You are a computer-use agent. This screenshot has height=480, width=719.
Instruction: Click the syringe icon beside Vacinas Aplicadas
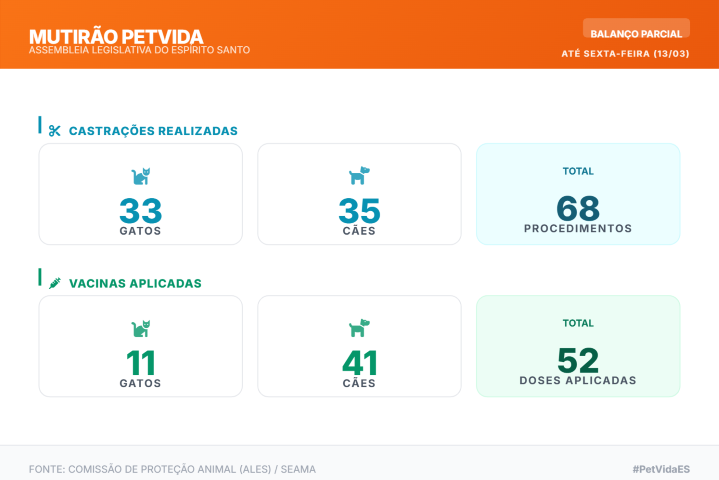point(55,283)
